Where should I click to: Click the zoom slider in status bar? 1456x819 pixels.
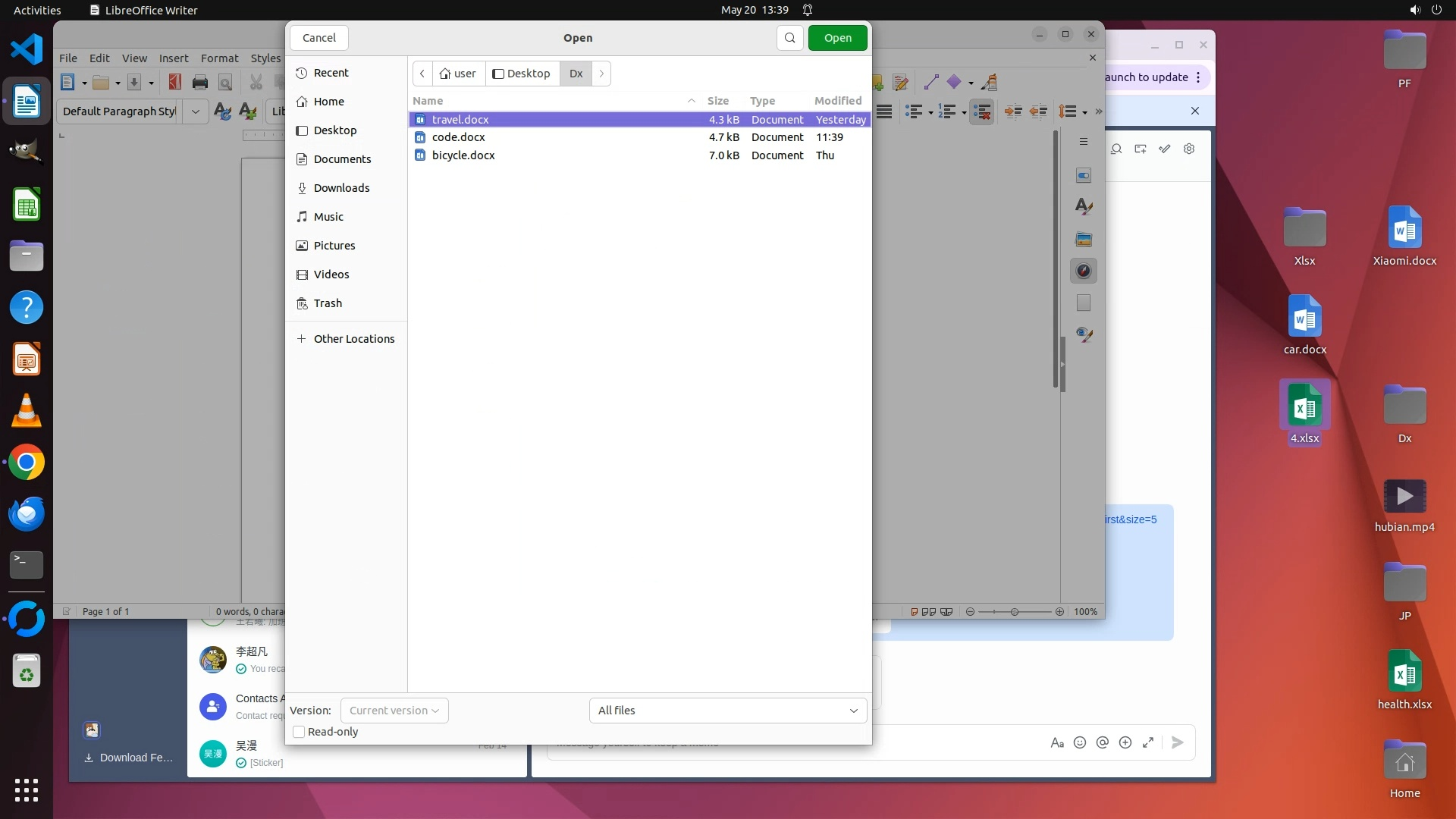click(1014, 612)
